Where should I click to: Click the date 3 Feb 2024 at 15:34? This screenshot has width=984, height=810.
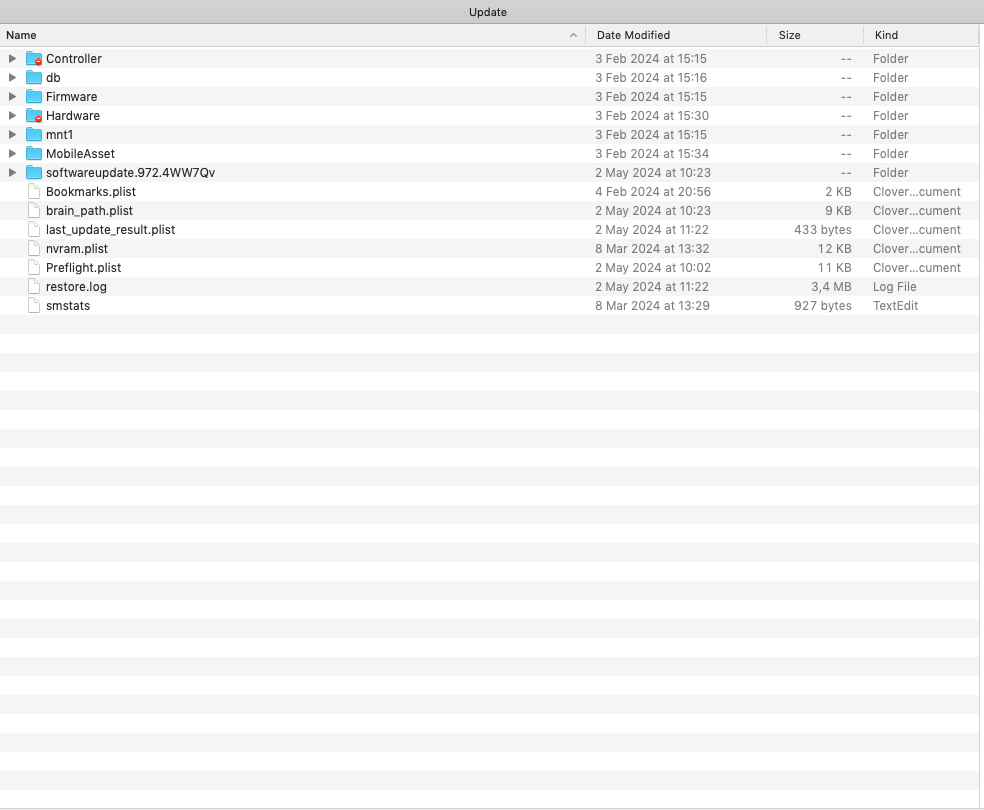pos(652,154)
